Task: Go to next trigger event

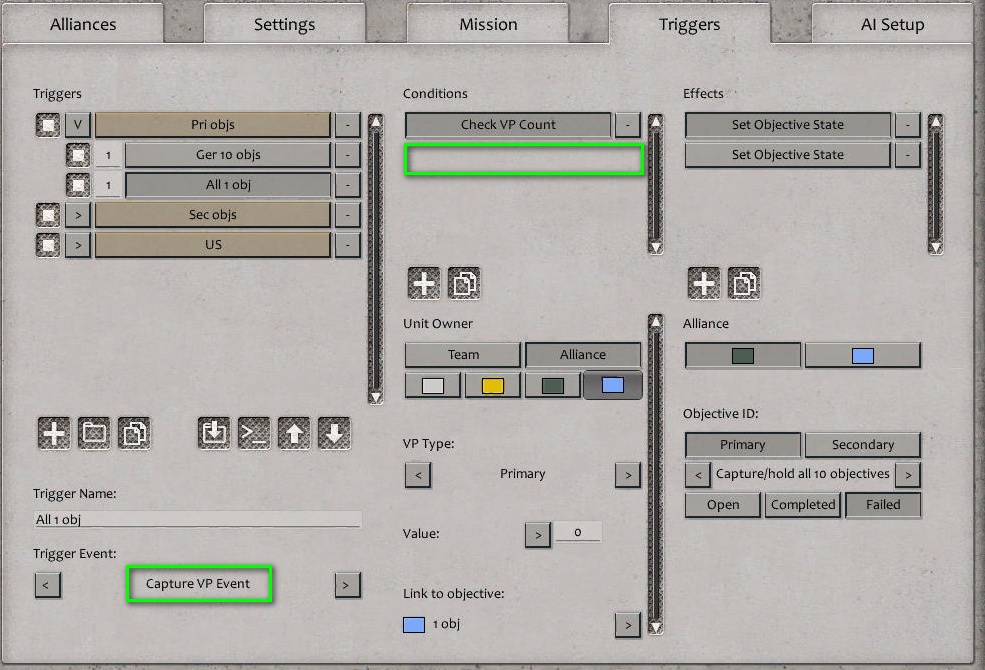Action: coord(347,585)
